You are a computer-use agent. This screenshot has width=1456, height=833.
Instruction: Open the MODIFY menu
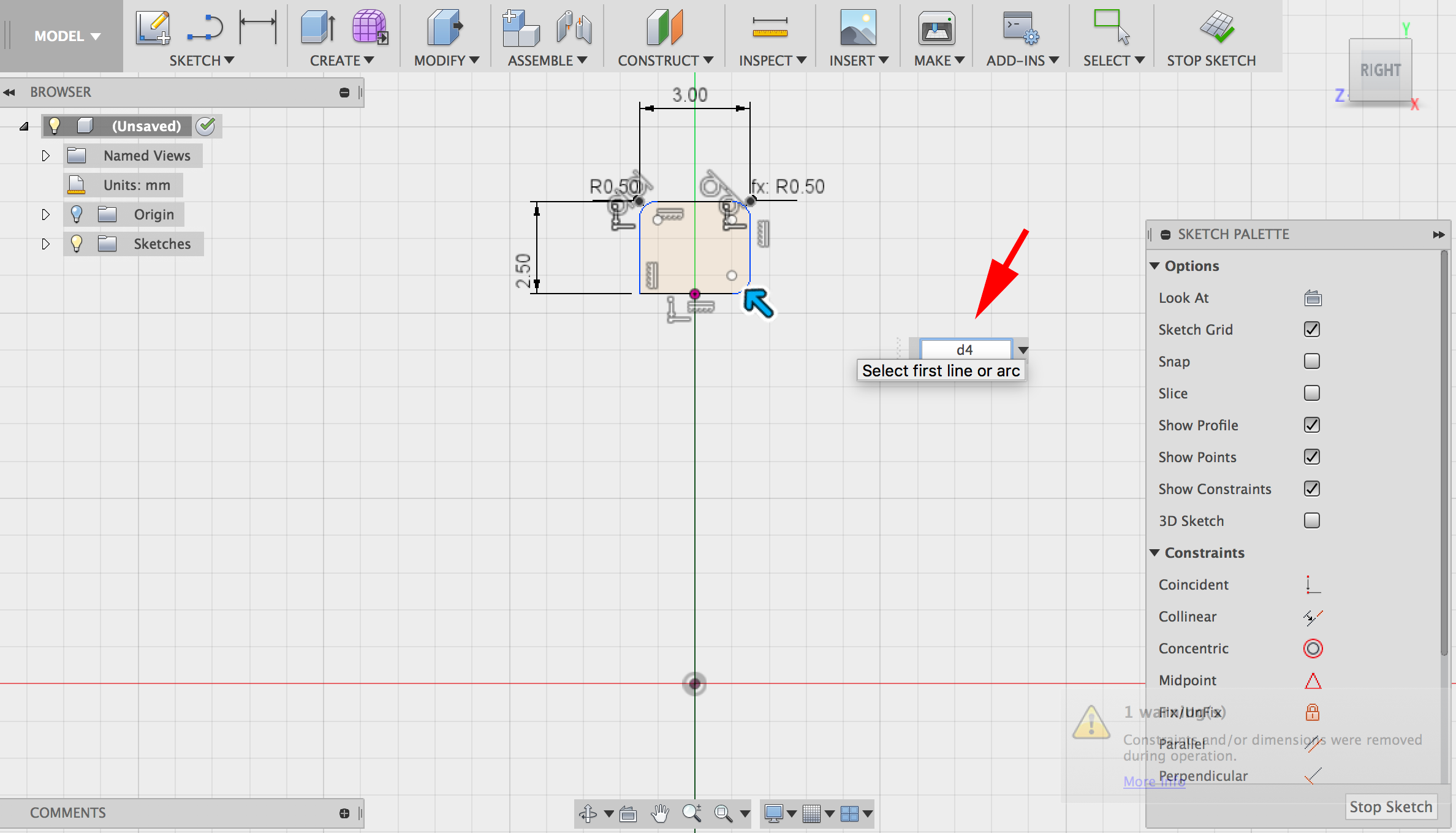pyautogui.click(x=447, y=61)
